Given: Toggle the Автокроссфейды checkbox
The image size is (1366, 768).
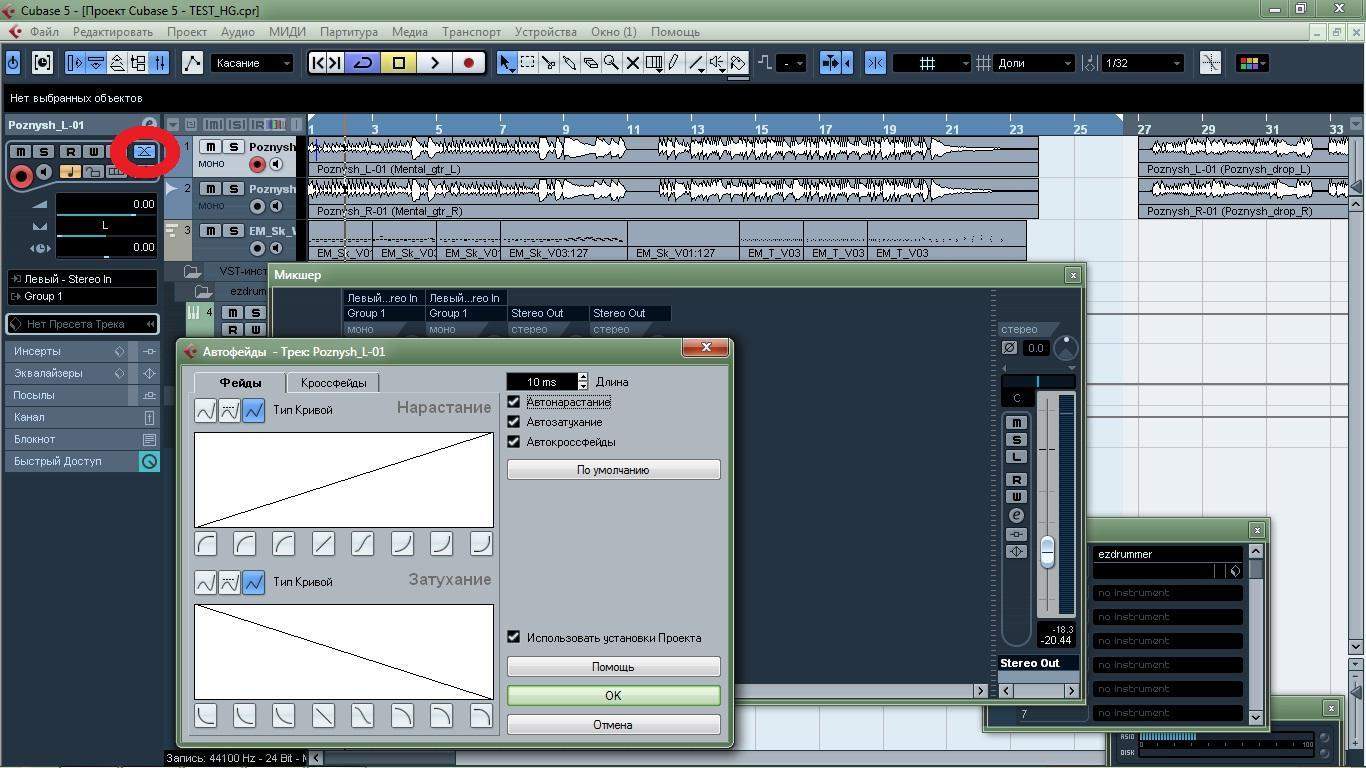Looking at the screenshot, I should pos(514,442).
